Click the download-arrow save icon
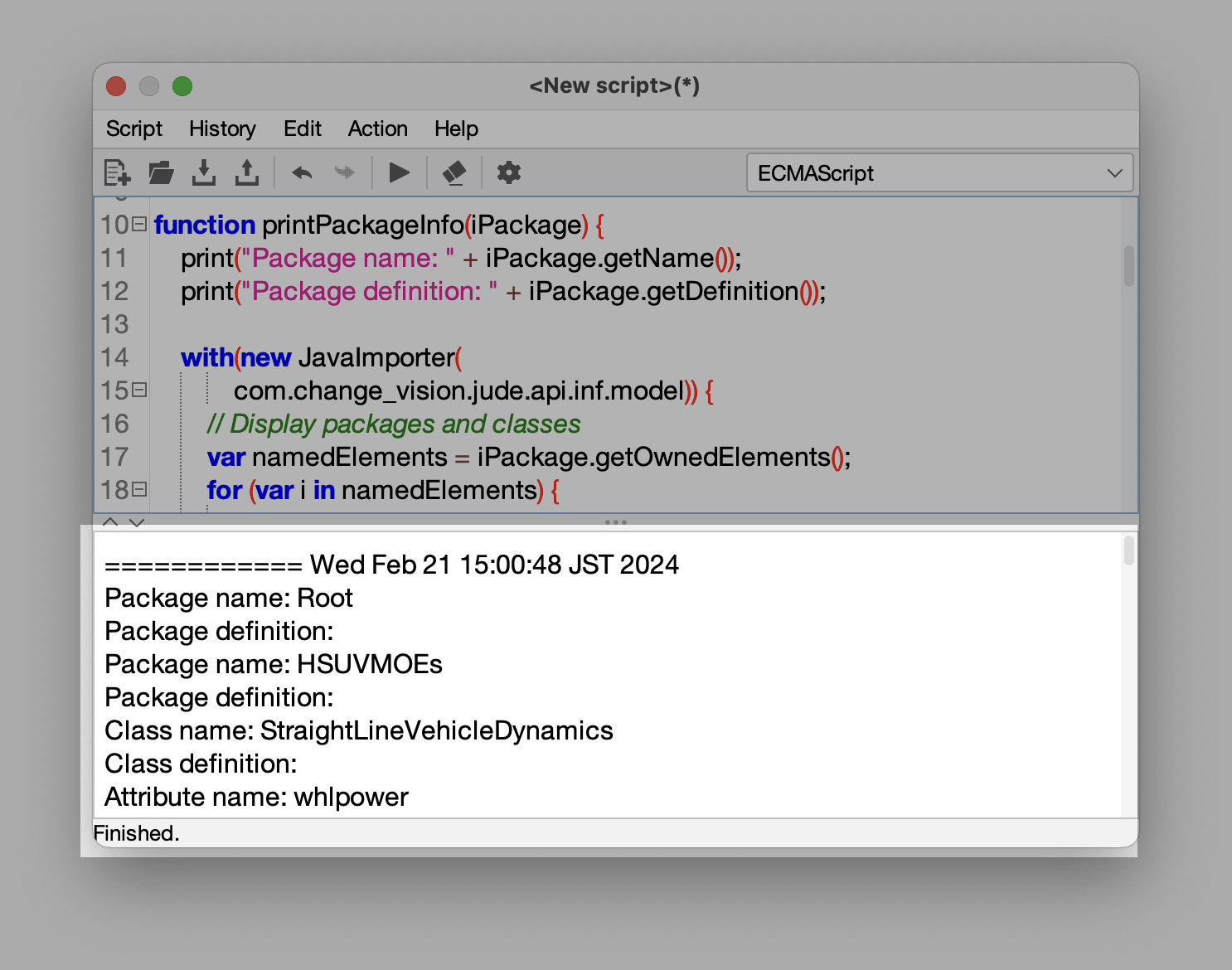 204,172
